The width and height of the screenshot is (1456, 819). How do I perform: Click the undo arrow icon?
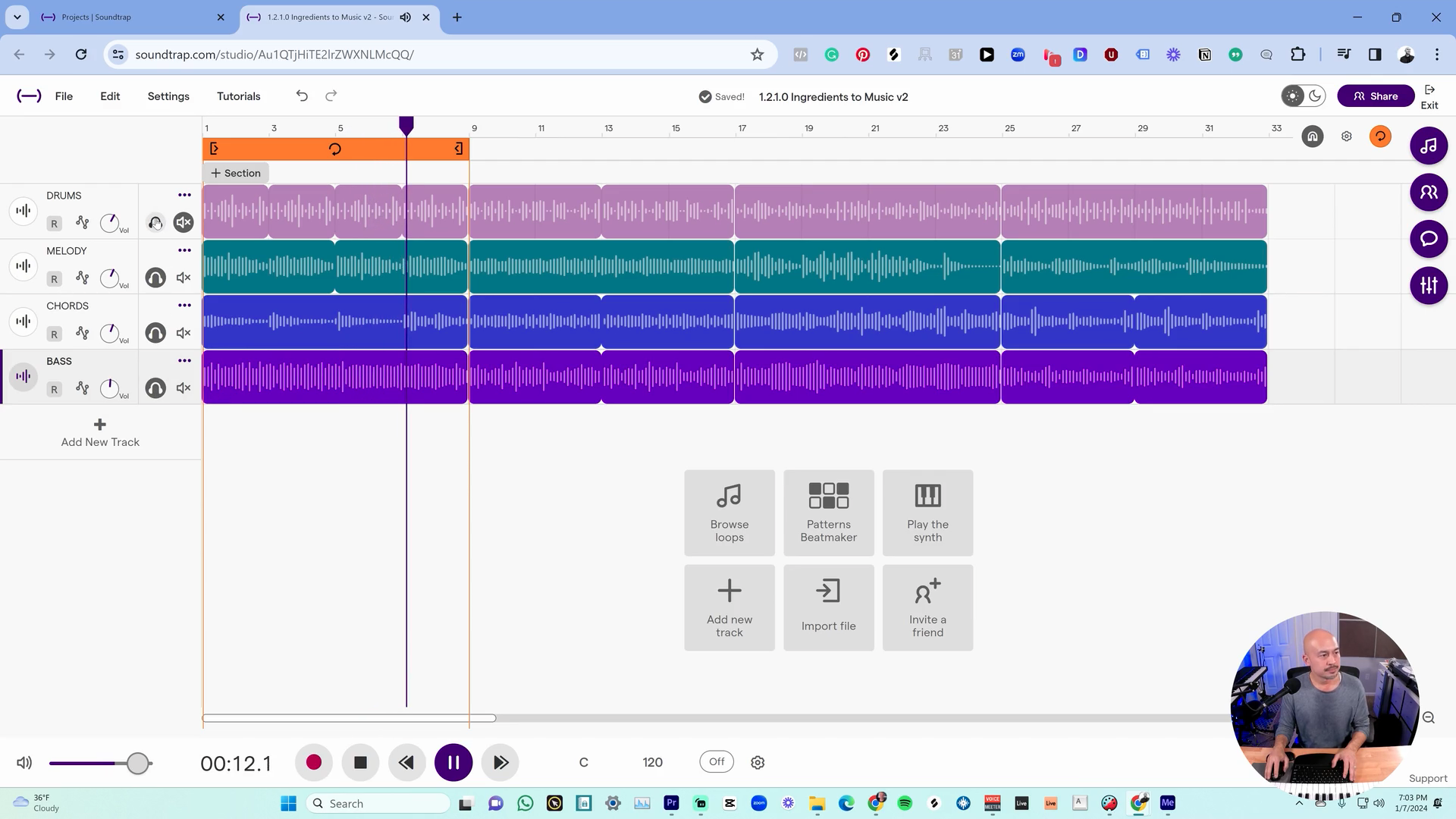pyautogui.click(x=302, y=96)
